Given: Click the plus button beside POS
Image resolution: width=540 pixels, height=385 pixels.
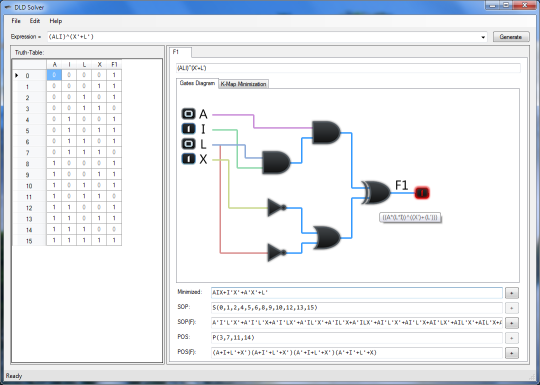Looking at the screenshot, I should click(x=512, y=338).
